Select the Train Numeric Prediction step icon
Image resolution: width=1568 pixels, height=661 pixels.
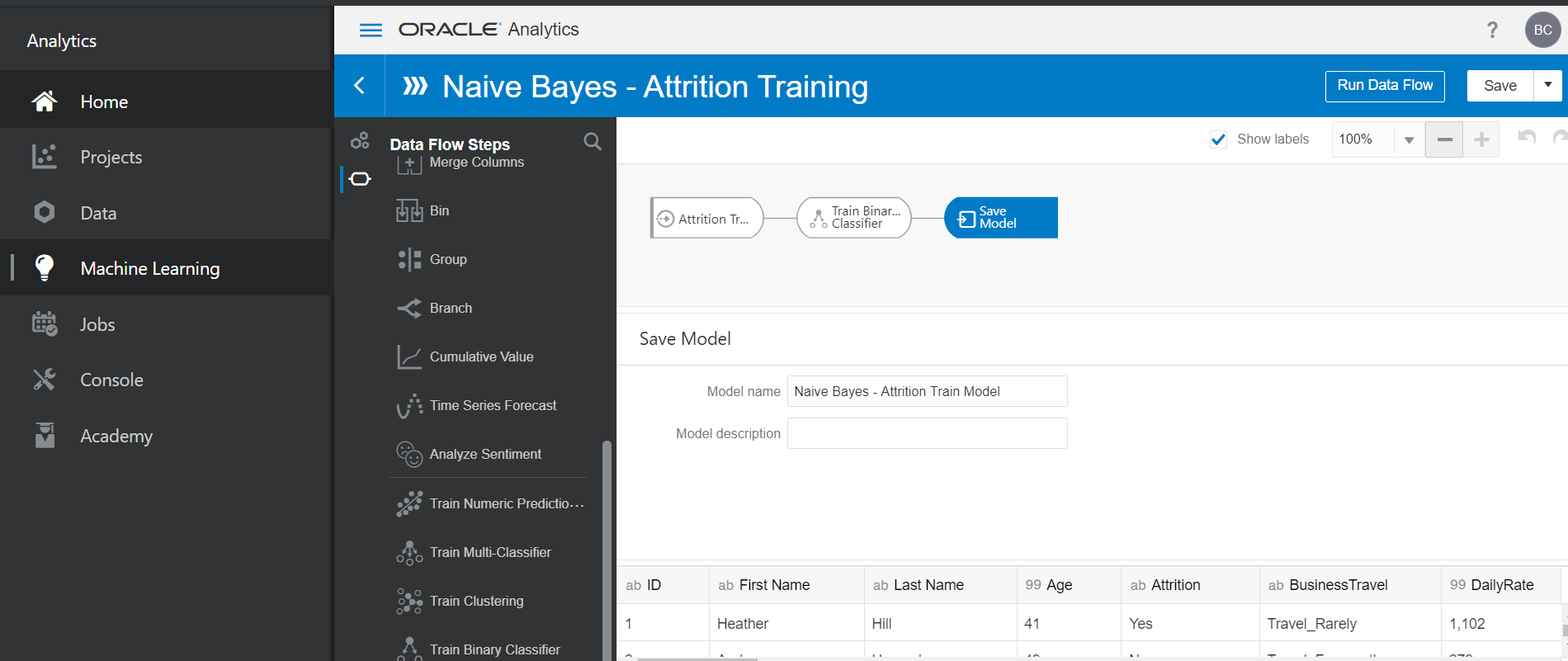tap(409, 504)
